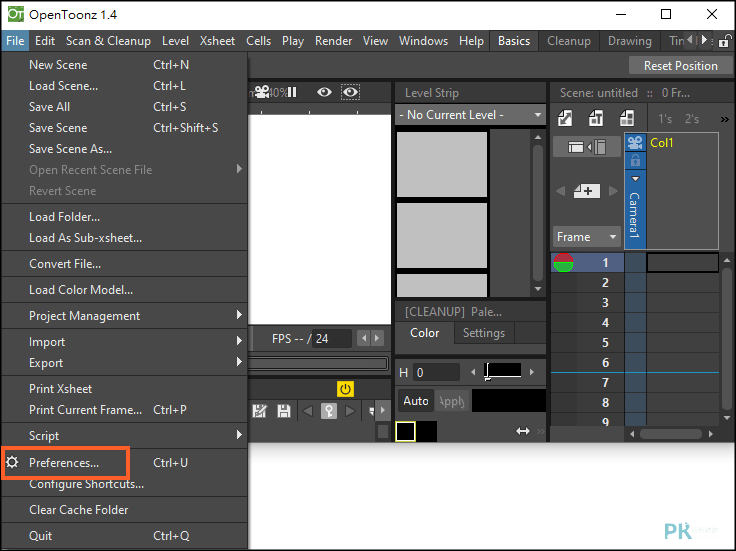Toggle Xsheet/Timeline orientation button

[x=587, y=147]
